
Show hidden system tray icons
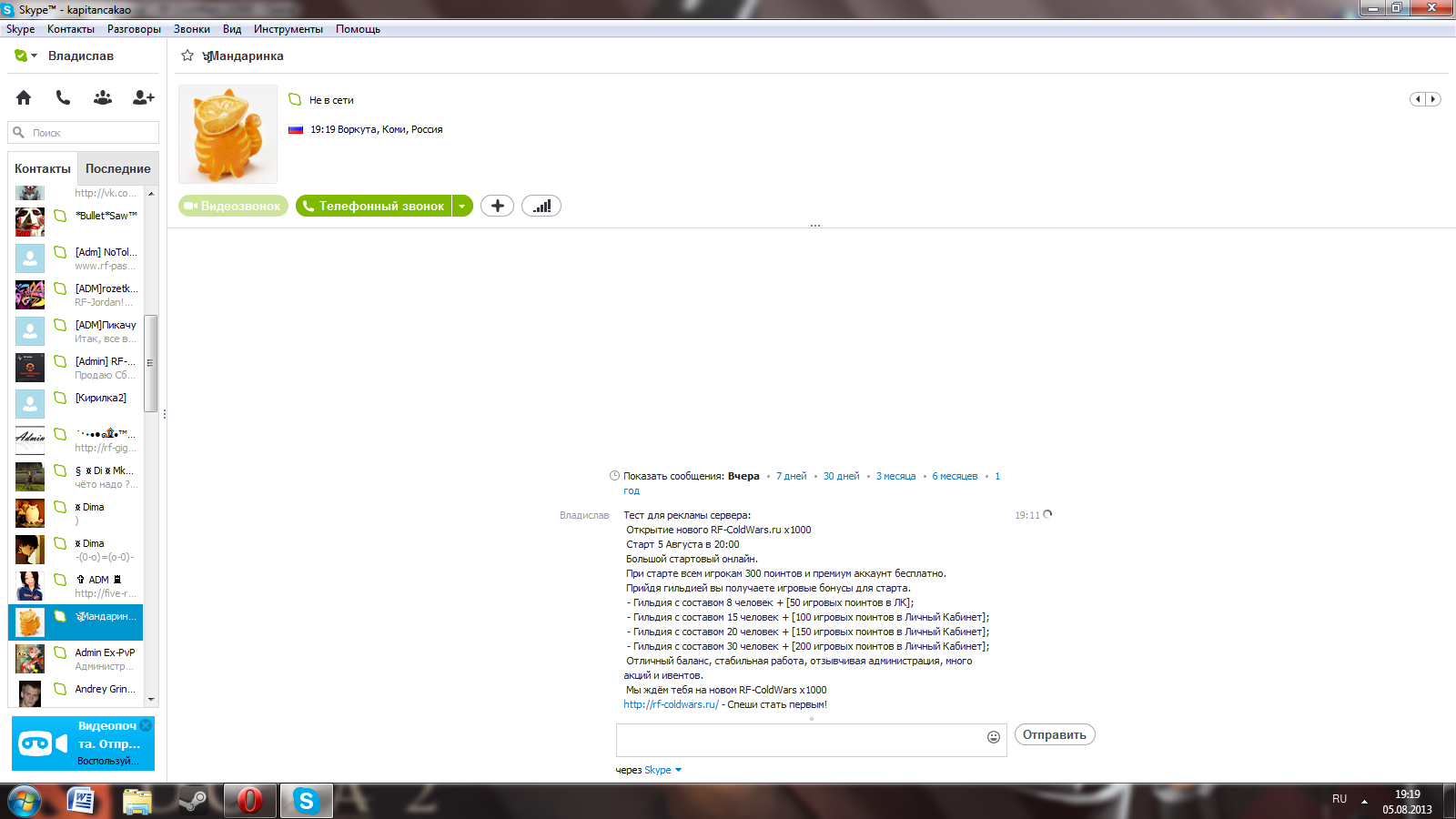point(1364,801)
